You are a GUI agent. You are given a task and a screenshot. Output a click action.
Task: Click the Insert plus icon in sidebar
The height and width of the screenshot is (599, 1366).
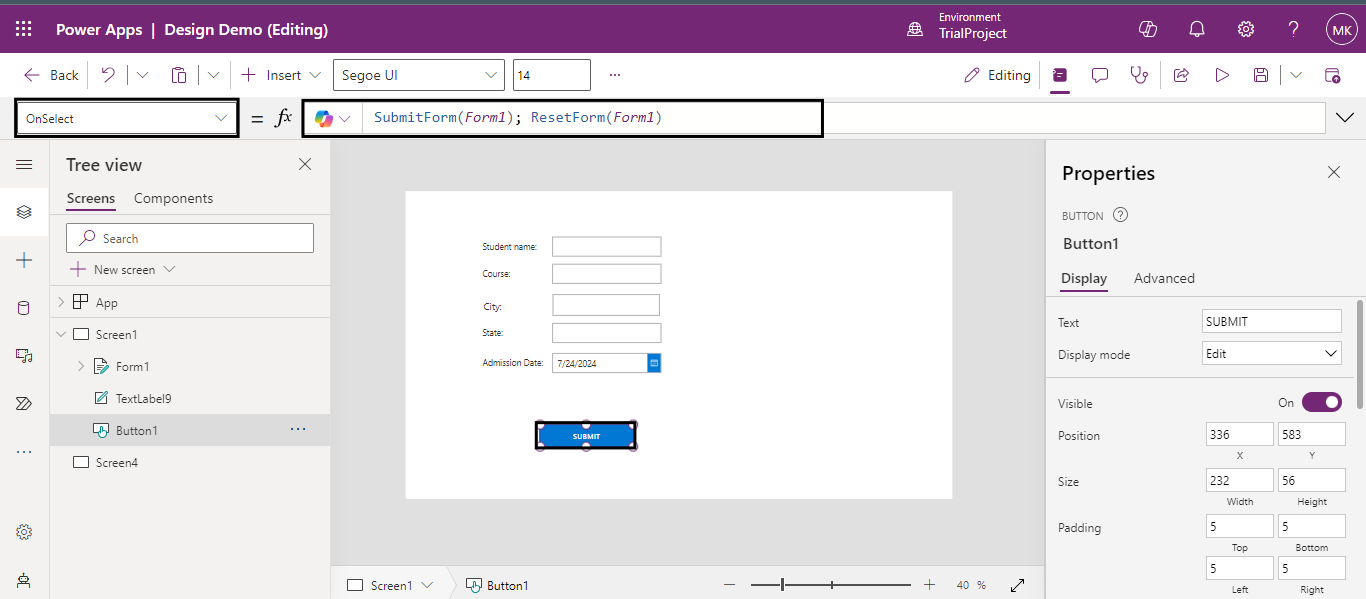coord(24,260)
